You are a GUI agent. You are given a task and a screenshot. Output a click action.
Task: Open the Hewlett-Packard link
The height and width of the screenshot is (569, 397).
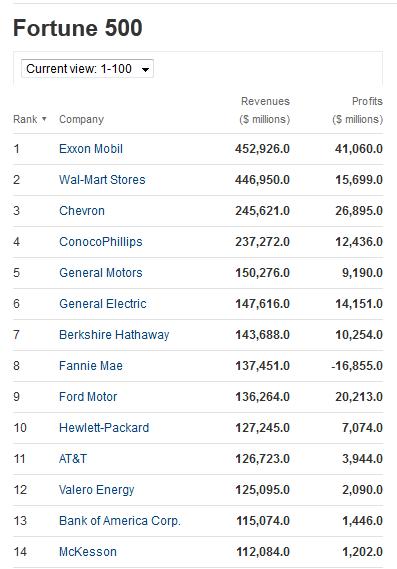[x=104, y=428]
